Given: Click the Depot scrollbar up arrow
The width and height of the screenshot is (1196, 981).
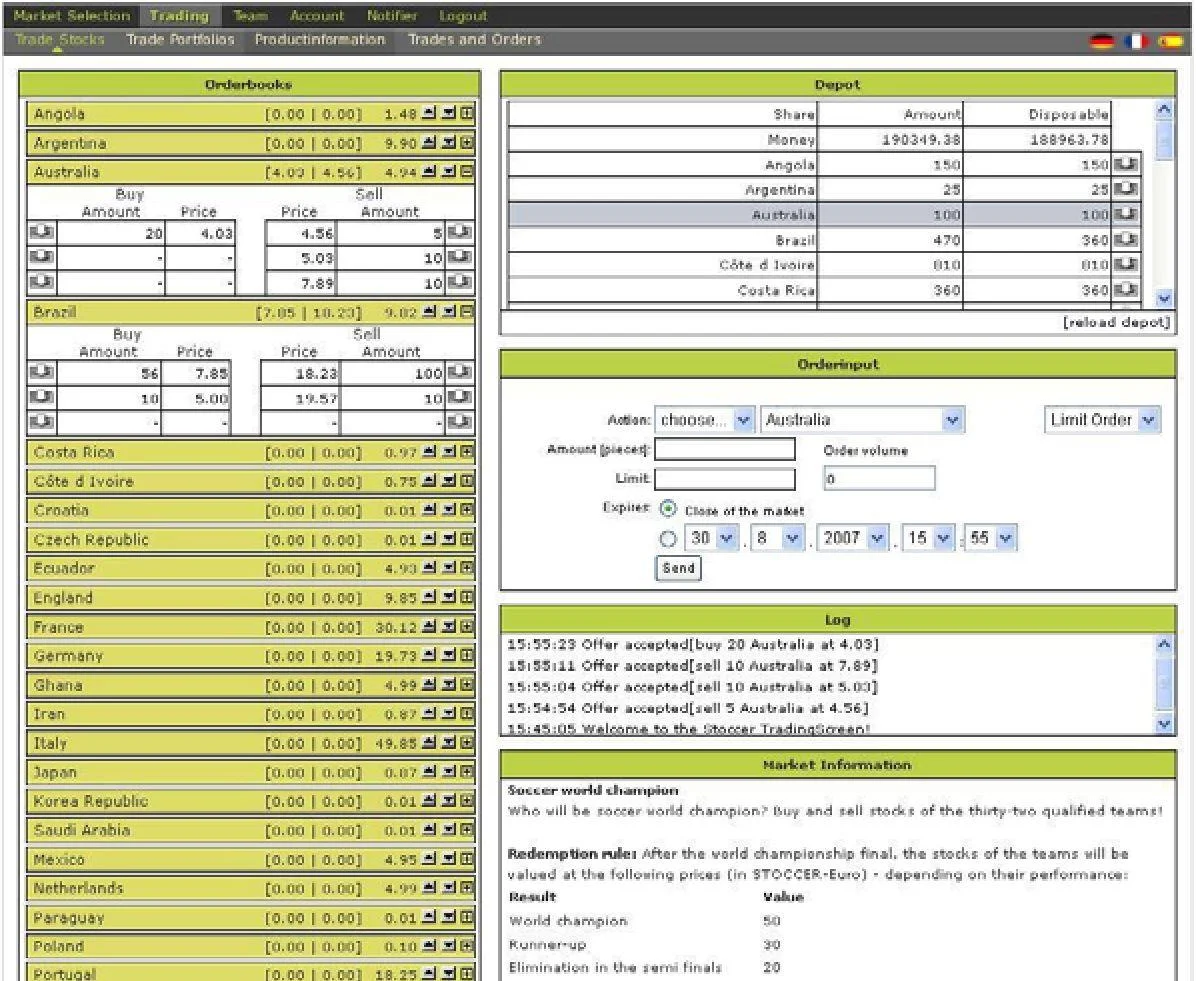Looking at the screenshot, I should tap(1164, 110).
